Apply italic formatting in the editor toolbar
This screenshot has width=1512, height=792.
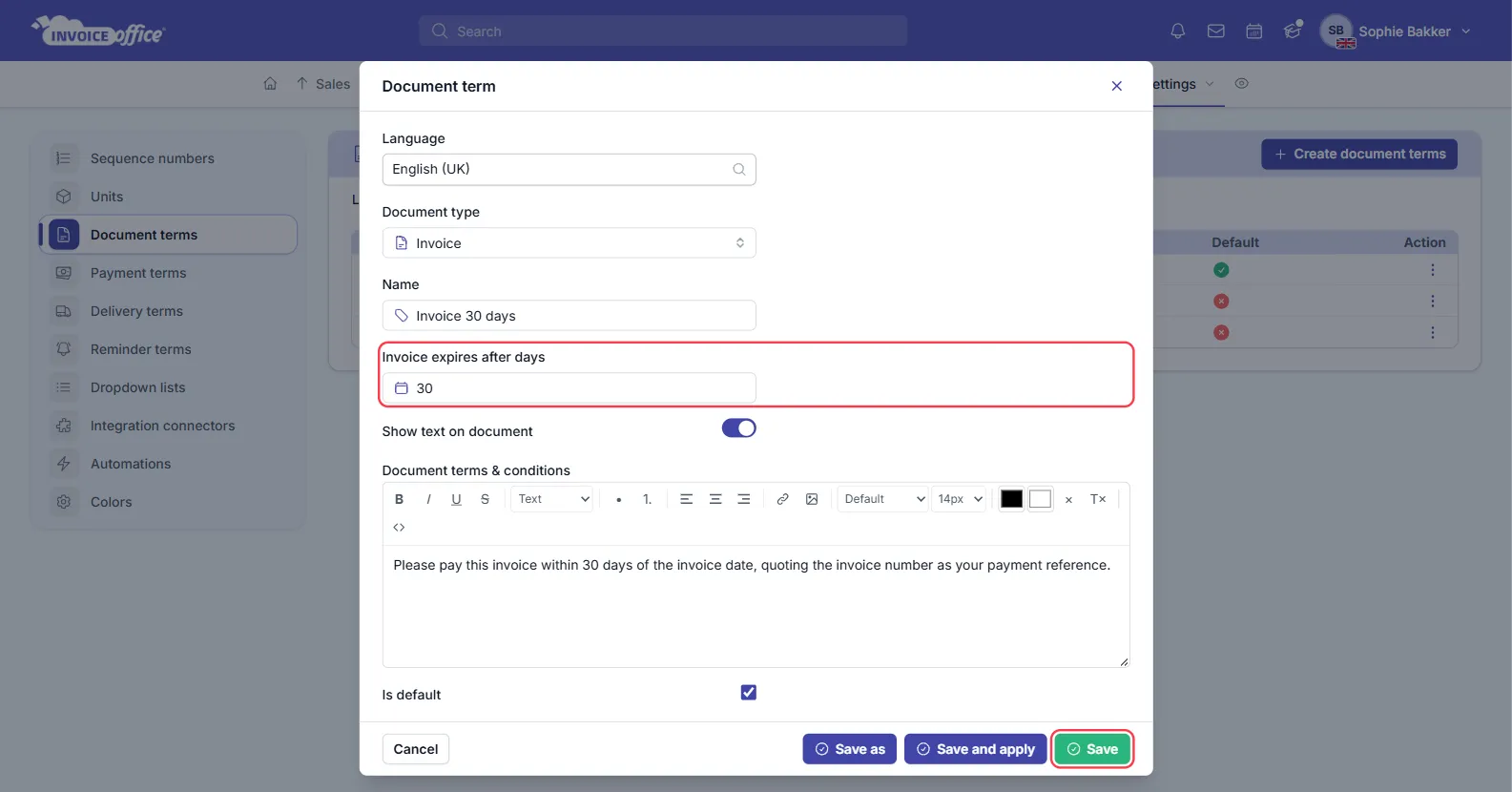pos(428,499)
